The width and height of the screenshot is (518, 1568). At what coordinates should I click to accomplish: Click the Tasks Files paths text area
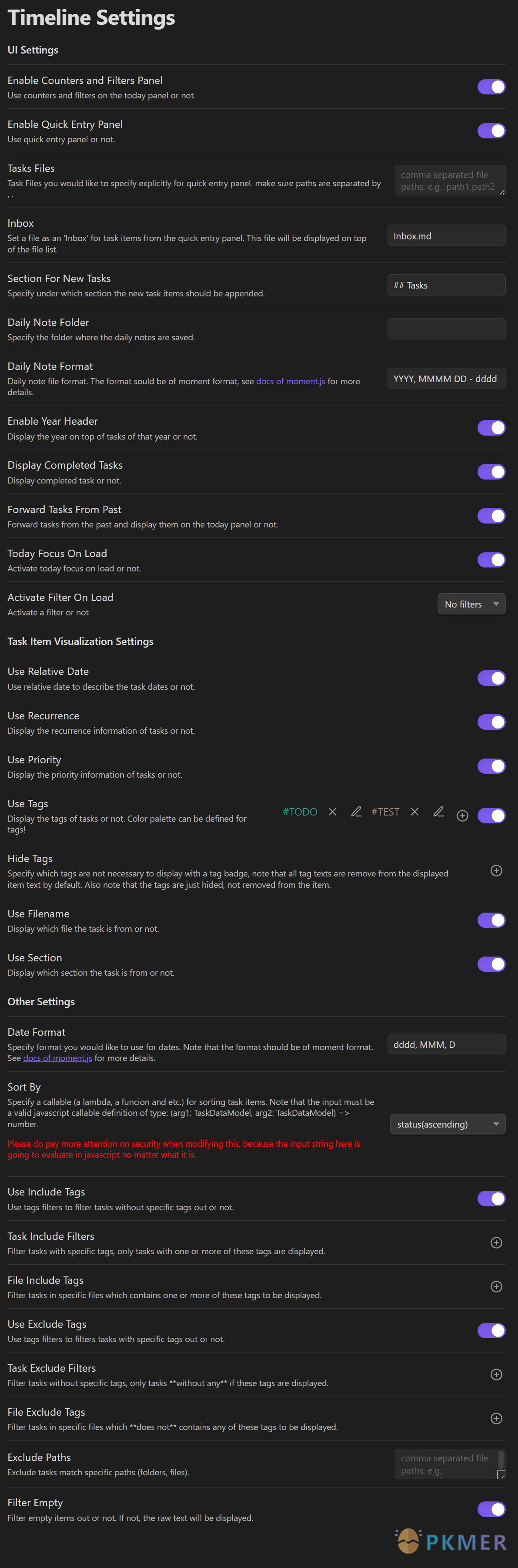click(x=449, y=180)
